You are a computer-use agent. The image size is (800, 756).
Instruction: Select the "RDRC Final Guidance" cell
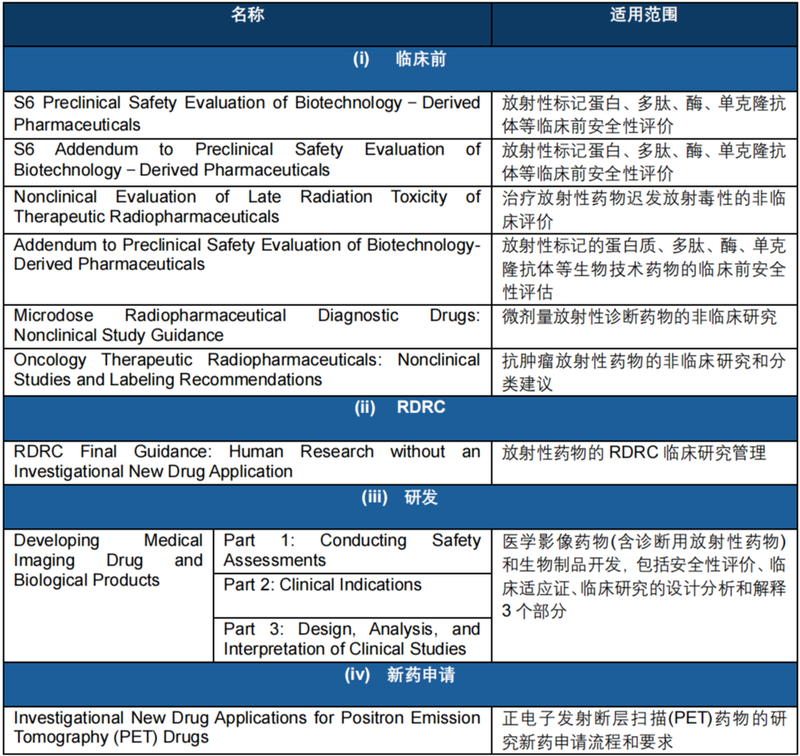coord(247,461)
